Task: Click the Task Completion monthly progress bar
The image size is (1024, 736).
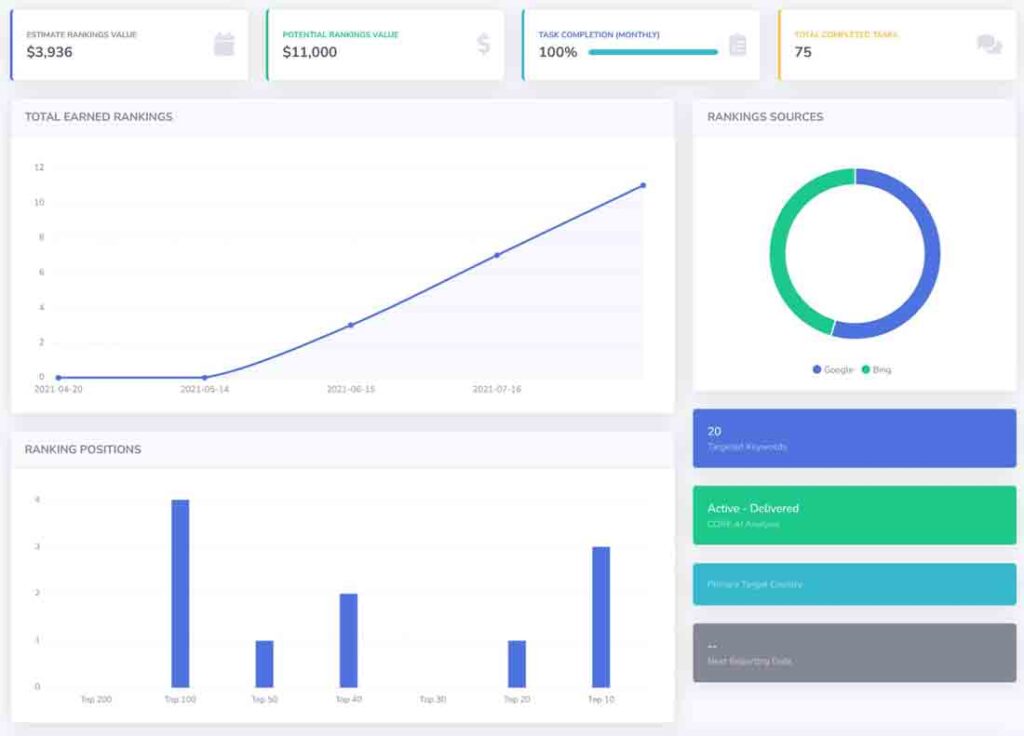Action: click(653, 52)
